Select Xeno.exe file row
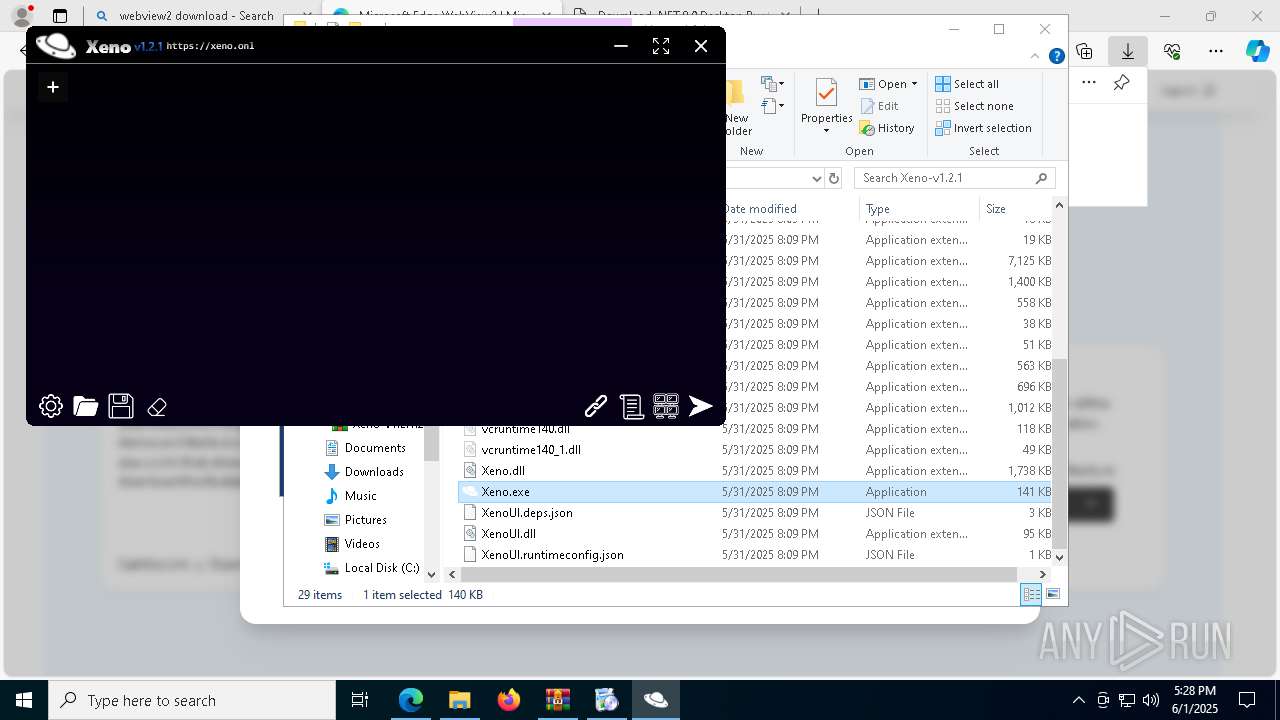Viewport: 1280px width, 720px height. tap(755, 492)
